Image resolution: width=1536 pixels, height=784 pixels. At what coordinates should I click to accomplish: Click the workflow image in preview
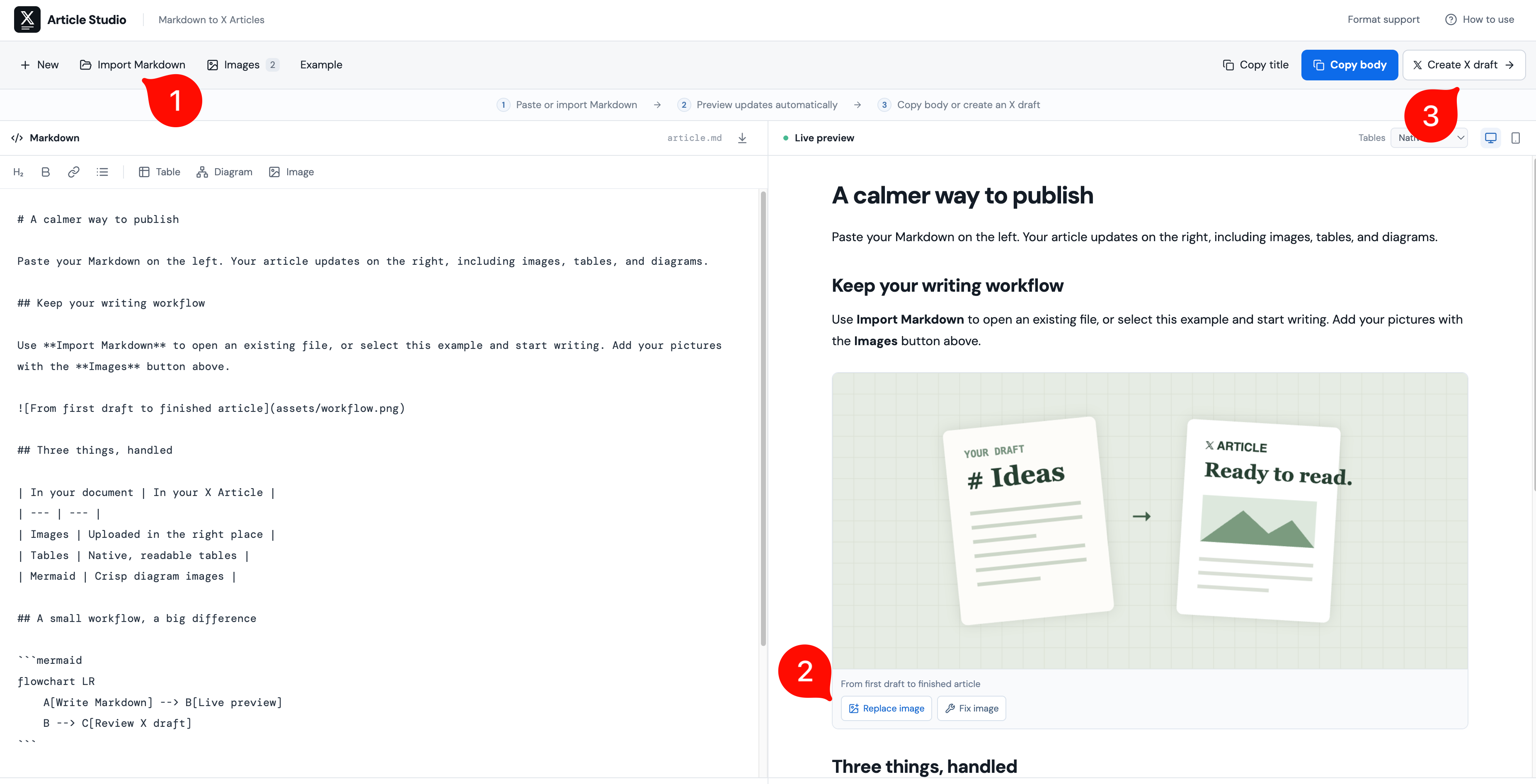[1150, 520]
